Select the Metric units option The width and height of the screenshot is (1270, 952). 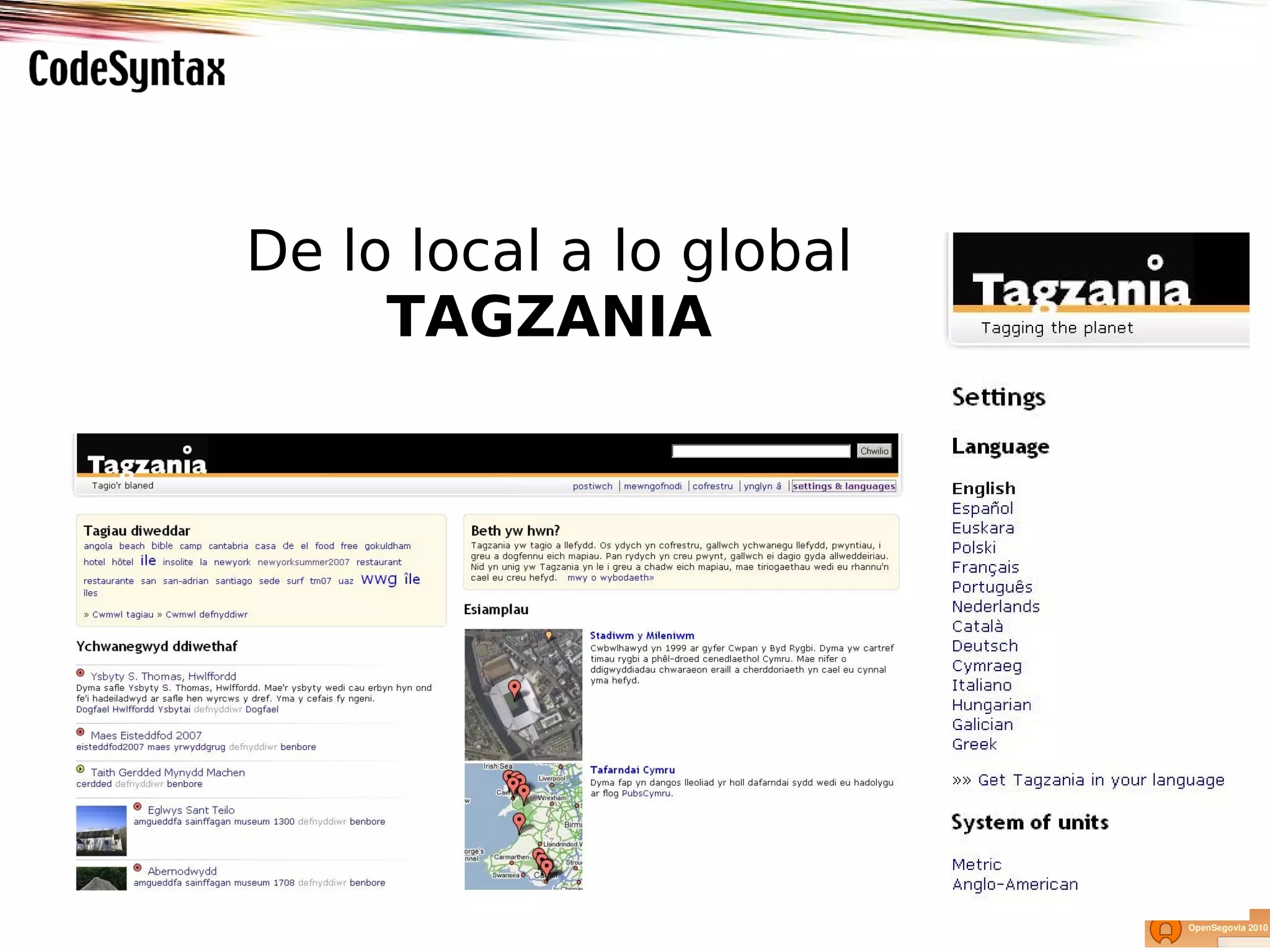(977, 865)
